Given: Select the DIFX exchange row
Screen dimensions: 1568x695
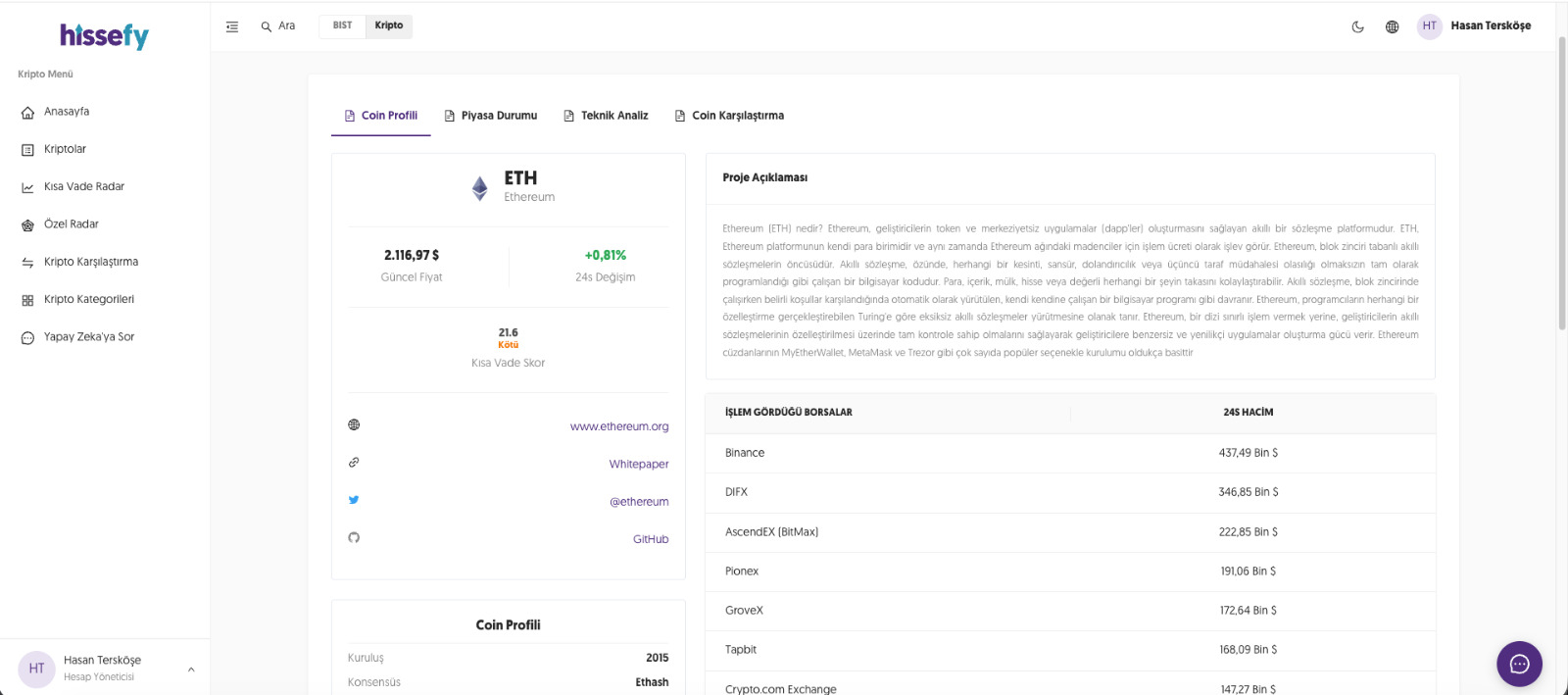Looking at the screenshot, I should (x=1070, y=492).
